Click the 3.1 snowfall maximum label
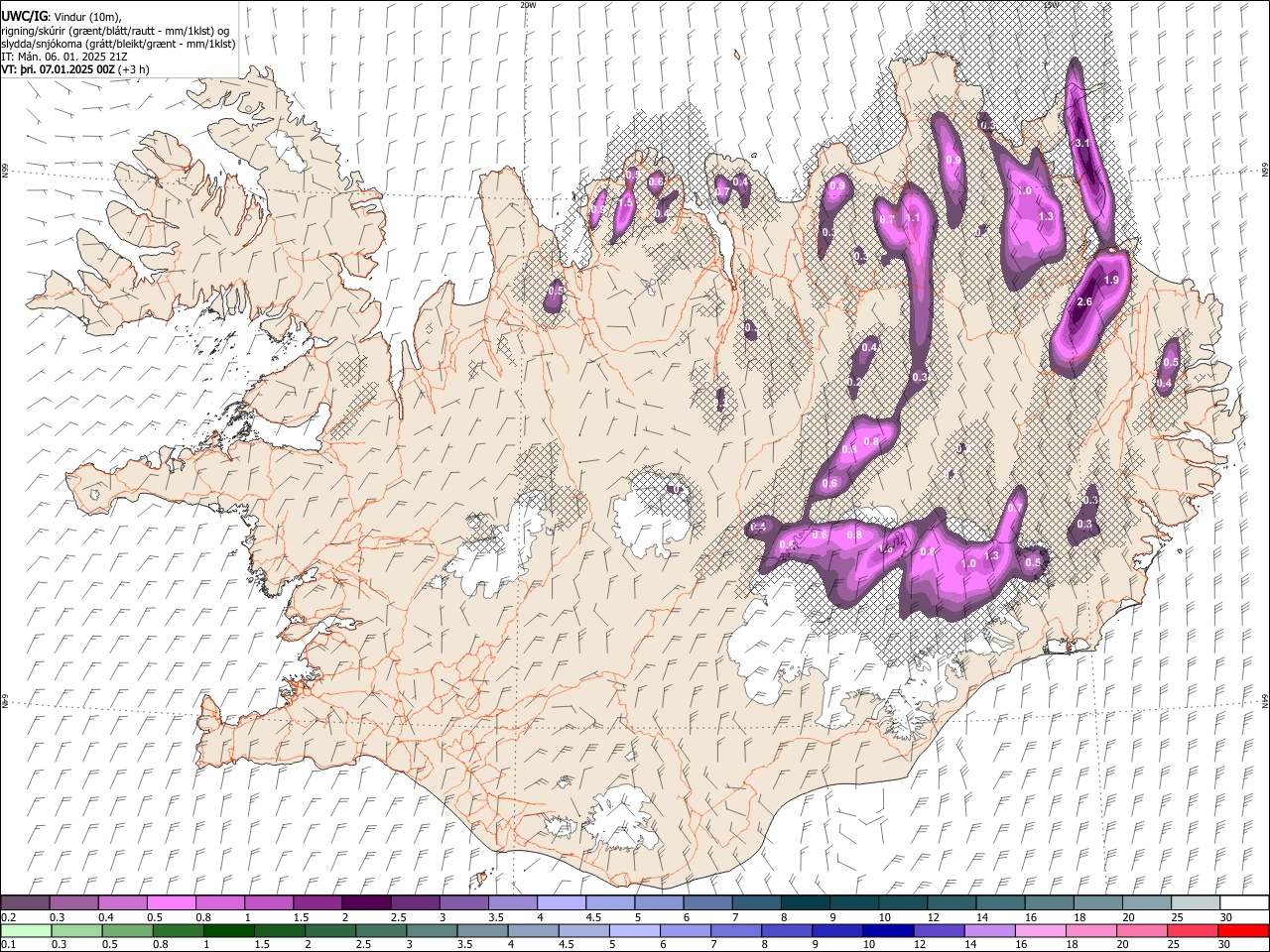The image size is (1270, 952). click(1082, 144)
